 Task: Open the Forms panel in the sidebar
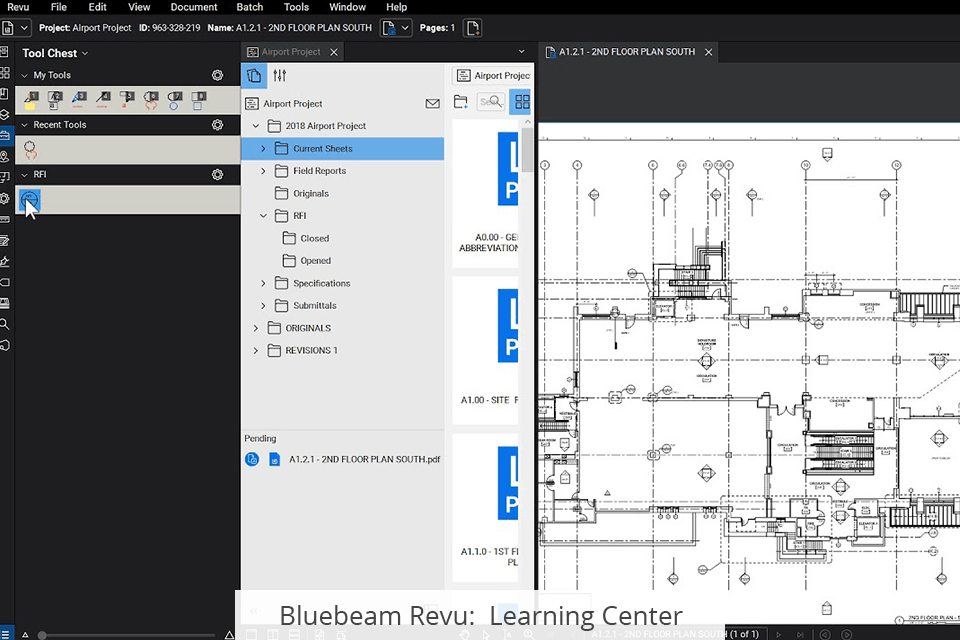4,241
